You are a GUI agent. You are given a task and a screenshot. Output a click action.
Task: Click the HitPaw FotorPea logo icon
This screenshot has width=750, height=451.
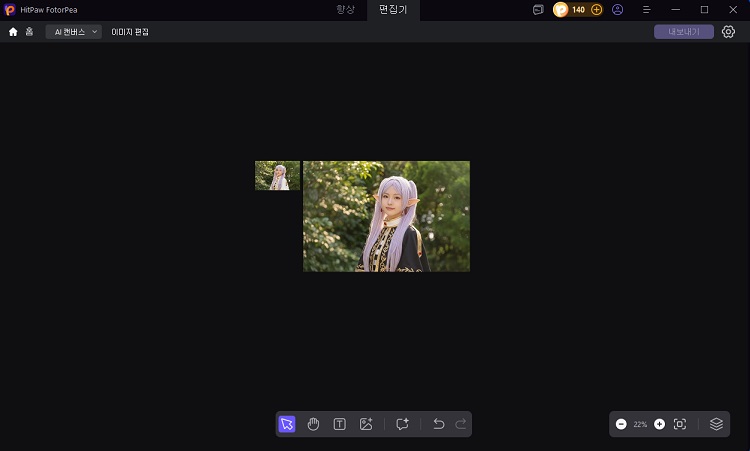point(10,10)
